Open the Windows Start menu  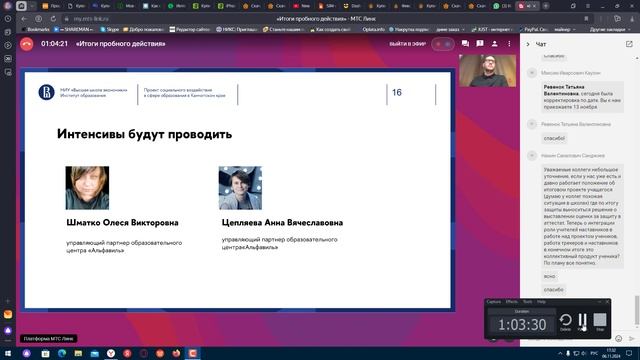point(8,353)
